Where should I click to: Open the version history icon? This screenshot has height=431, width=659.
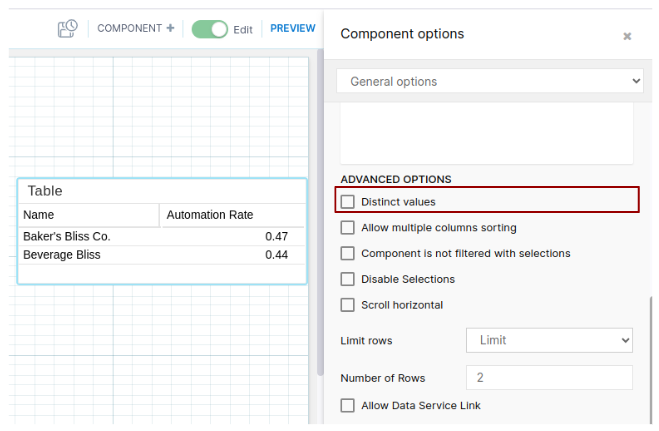pos(68,29)
